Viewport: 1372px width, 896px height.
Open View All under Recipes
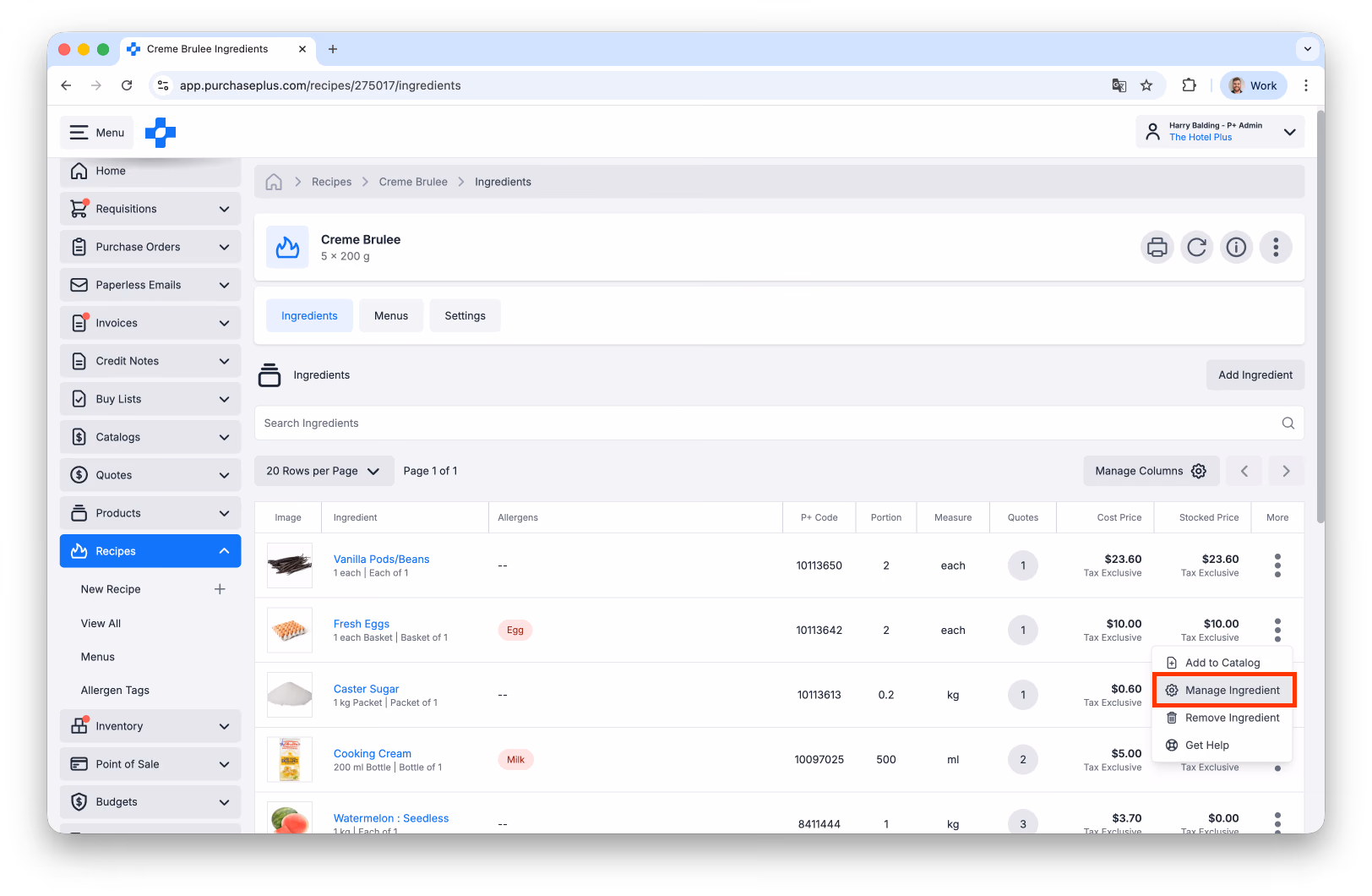(101, 623)
